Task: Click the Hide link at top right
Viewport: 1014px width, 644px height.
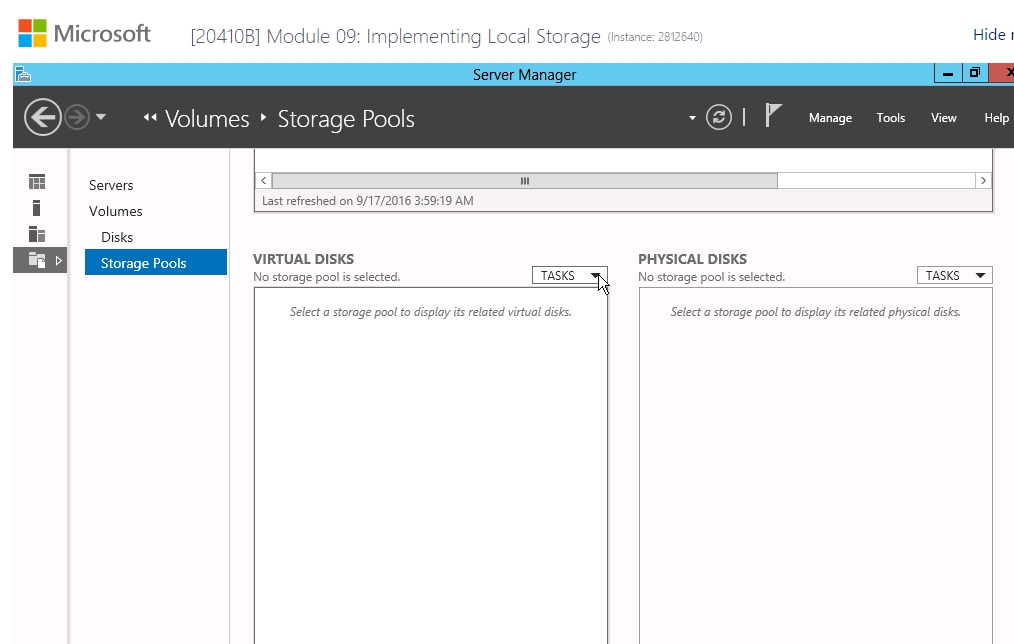Action: coord(993,35)
